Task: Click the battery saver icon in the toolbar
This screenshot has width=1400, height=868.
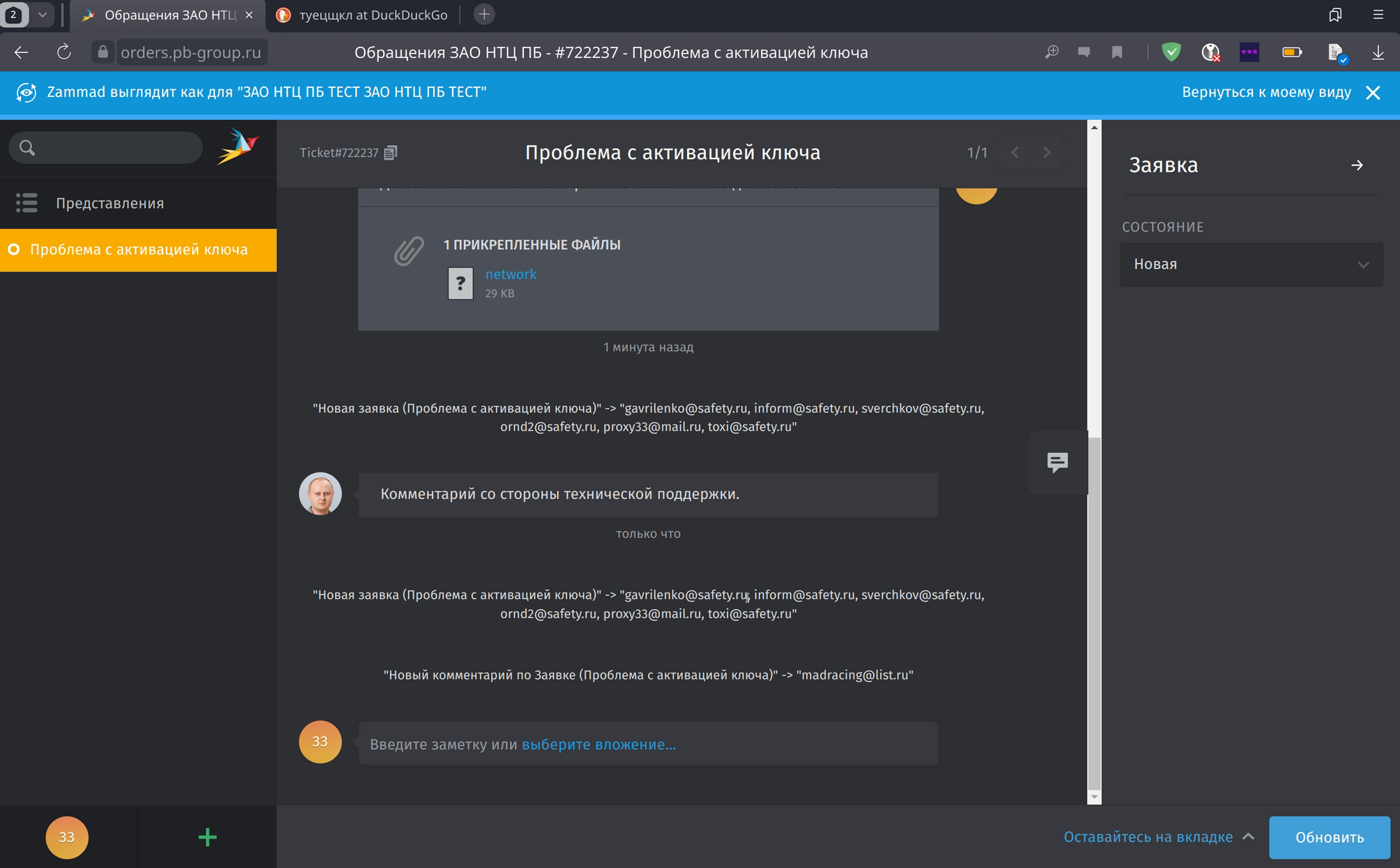Action: 1292,52
